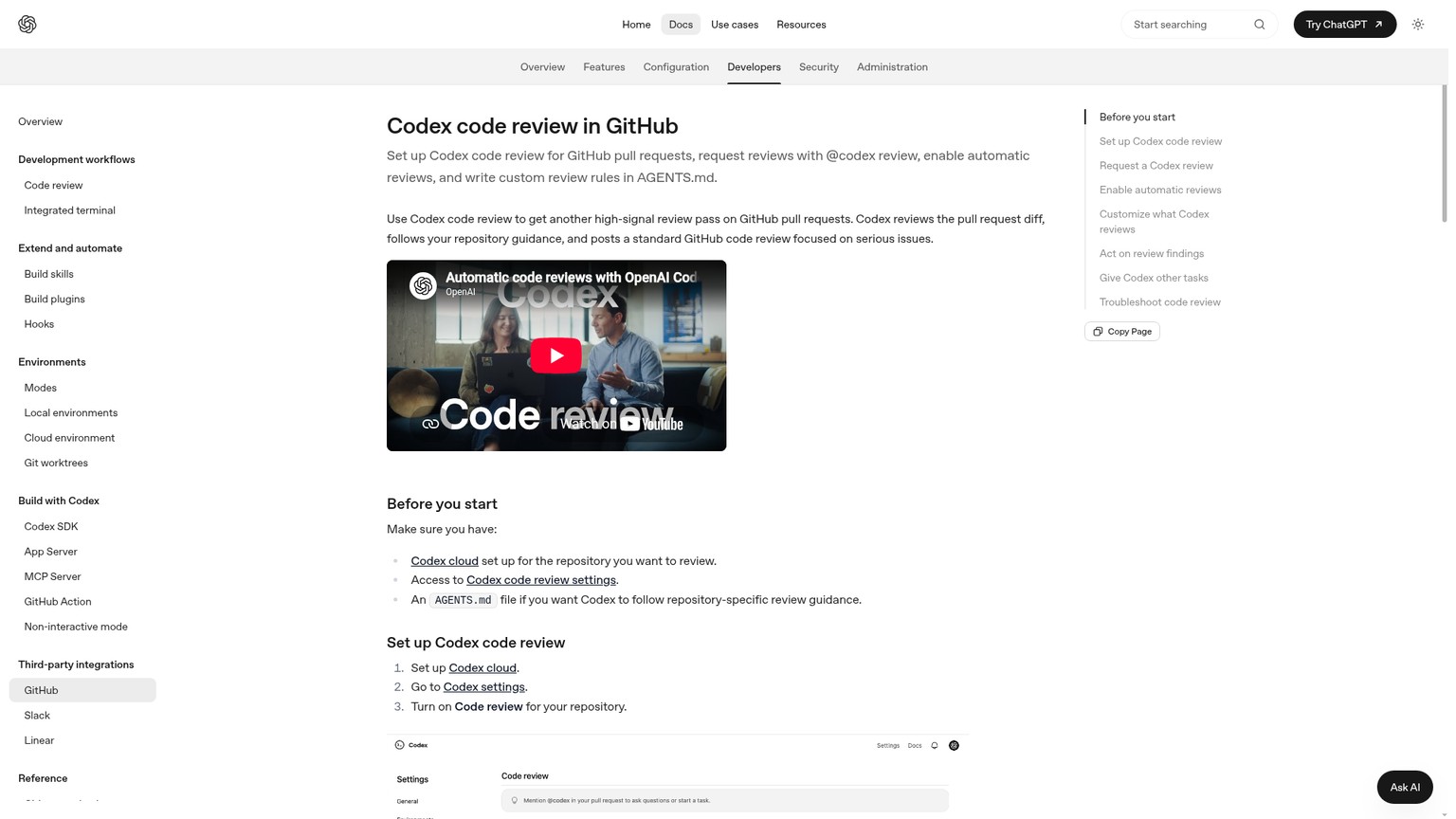This screenshot has height=819, width=1456.
Task: Click the OpenAI logo in the header
Action: tap(27, 25)
